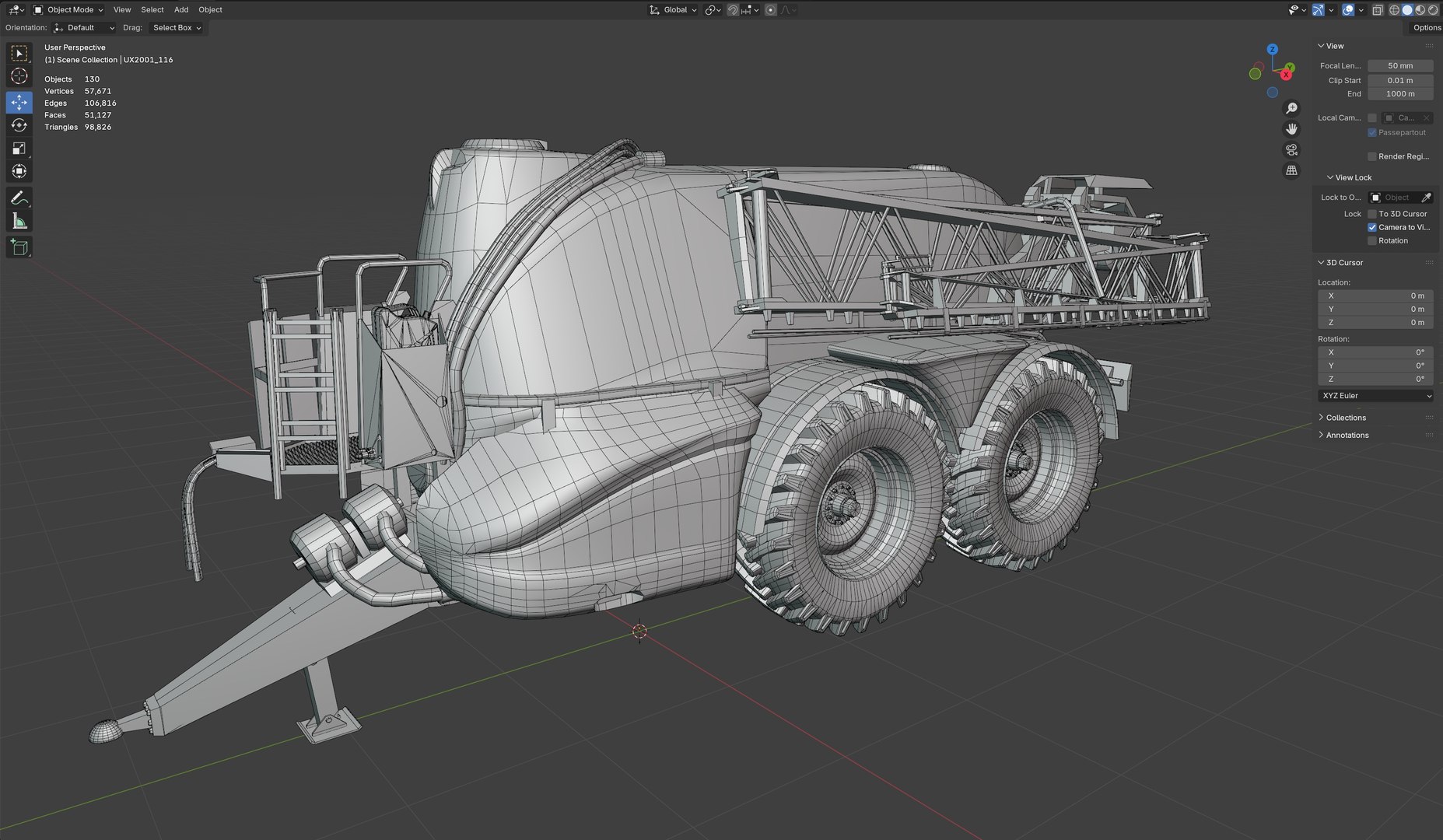Pick the Measure tool
This screenshot has height=840, width=1443.
pos(19,222)
